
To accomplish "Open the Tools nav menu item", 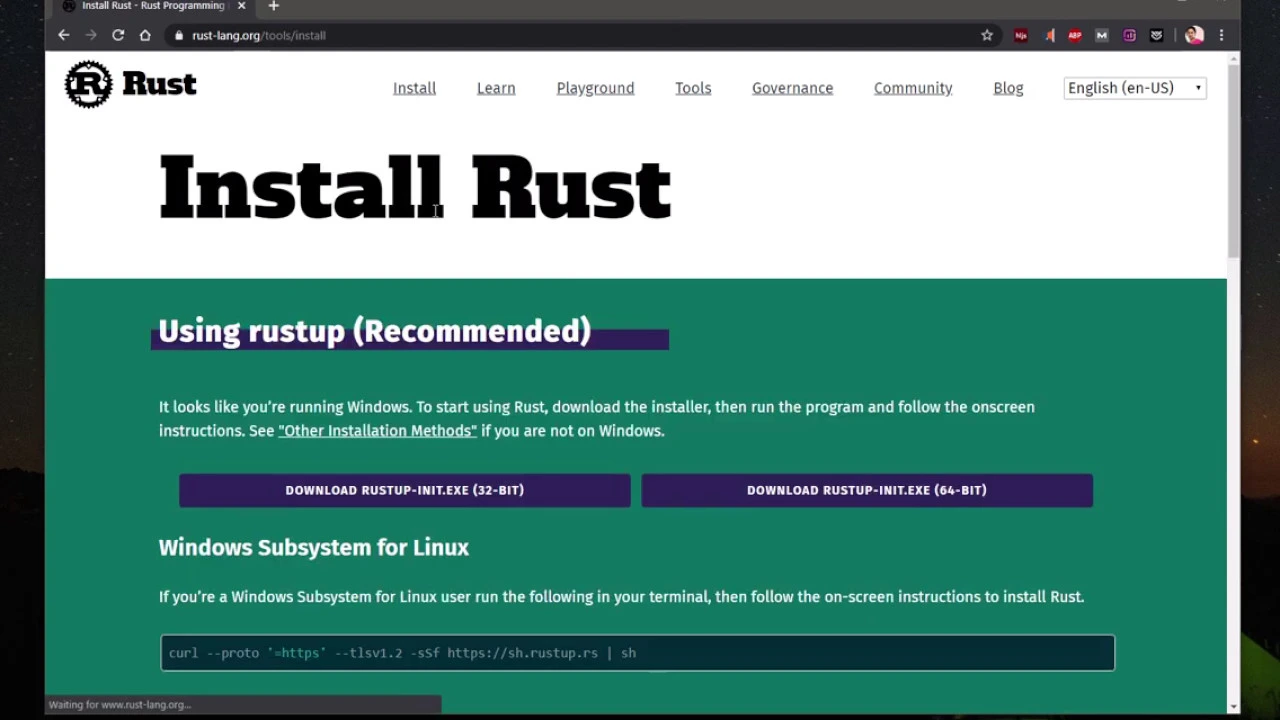I will (x=693, y=88).
